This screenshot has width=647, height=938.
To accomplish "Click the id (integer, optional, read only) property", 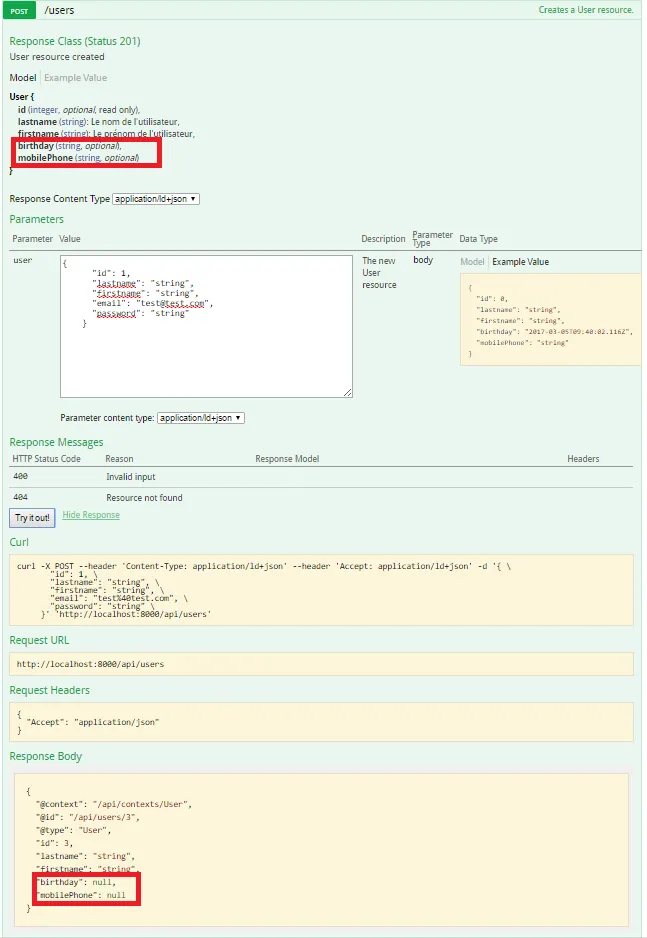I will point(78,110).
